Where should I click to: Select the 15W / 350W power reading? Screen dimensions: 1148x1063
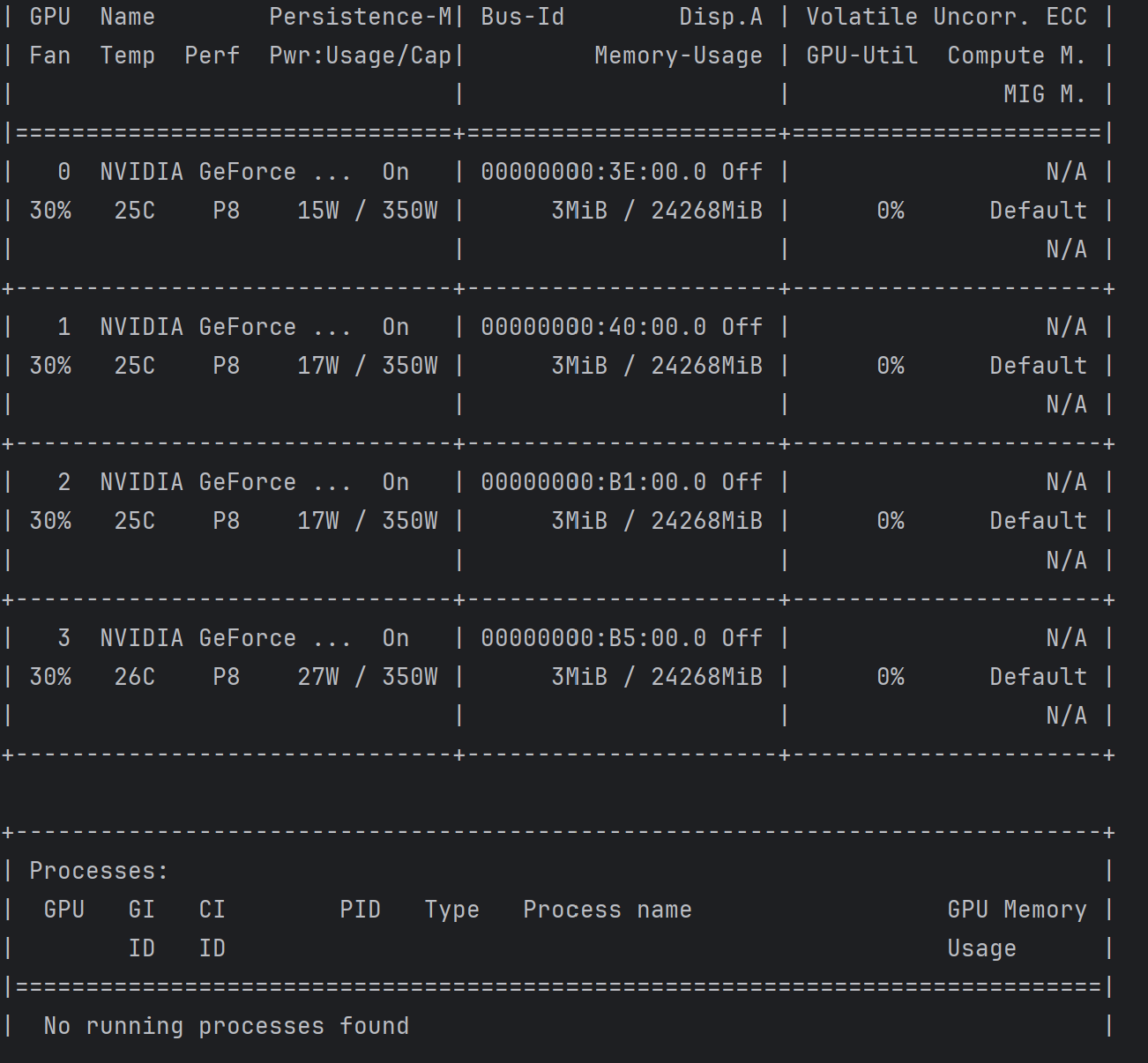(x=366, y=210)
